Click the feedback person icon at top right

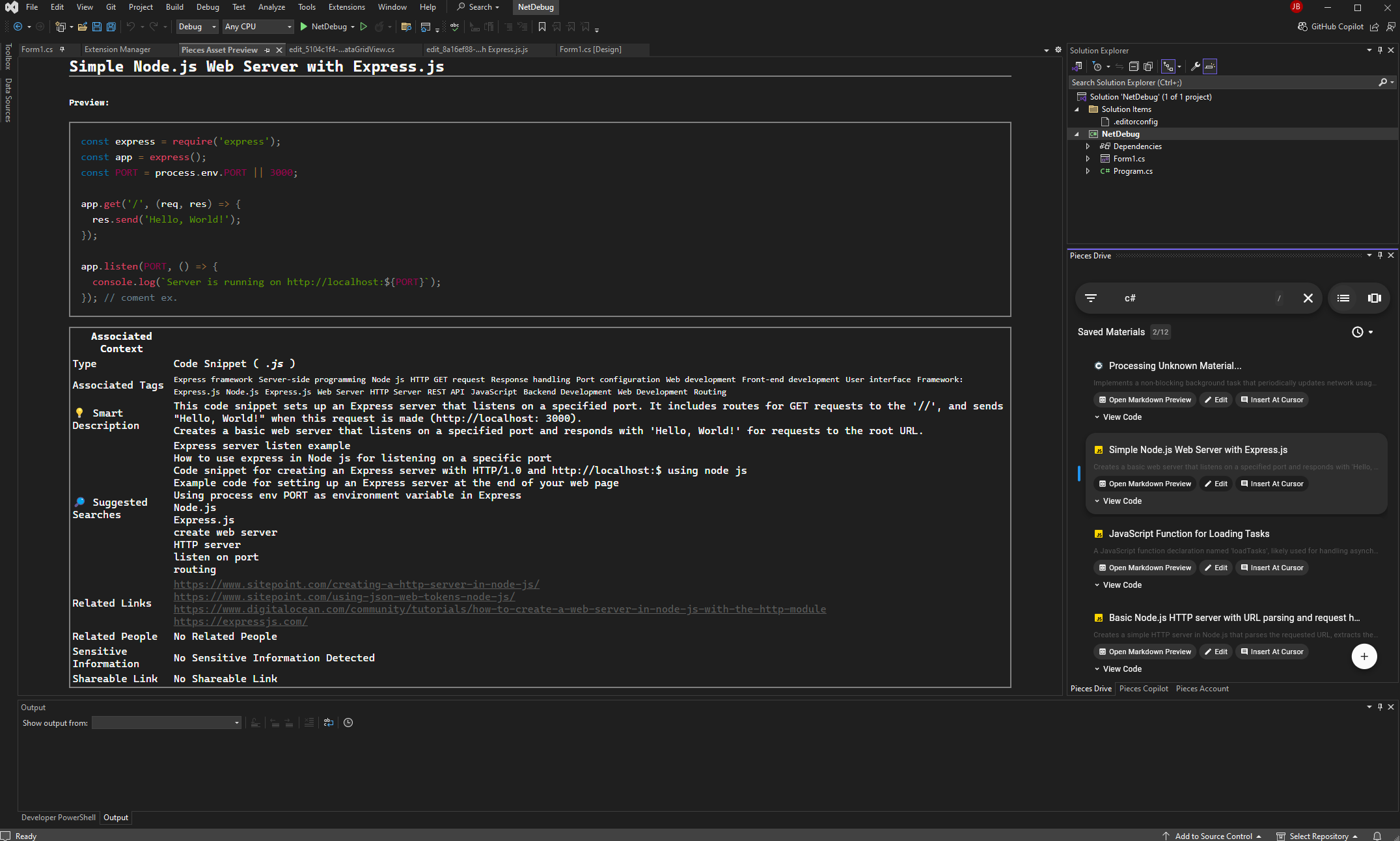coord(1390,27)
